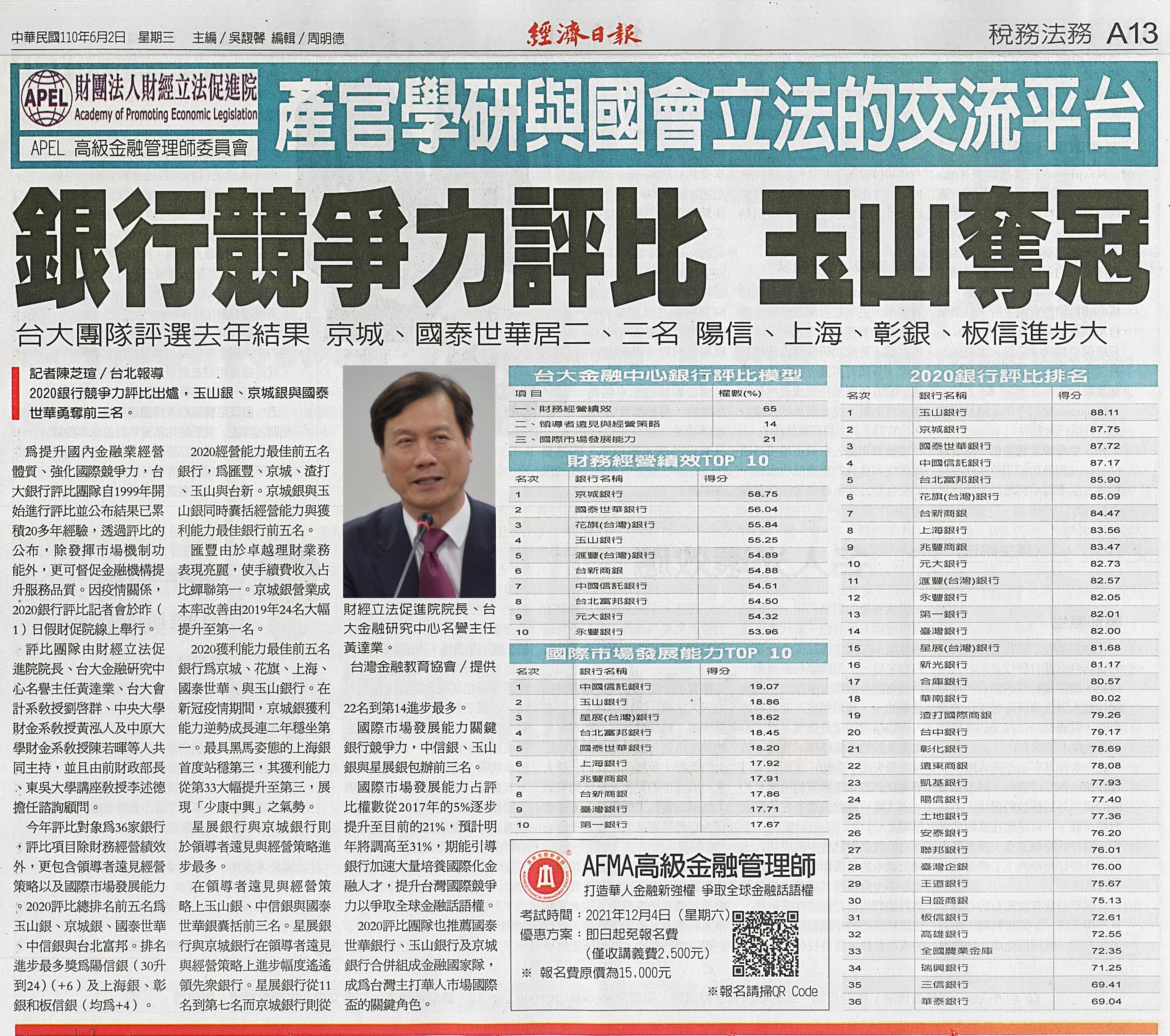The height and width of the screenshot is (1036, 1170).
Task: Click the AFMA高級金融管理師 ad title
Action: (x=698, y=866)
